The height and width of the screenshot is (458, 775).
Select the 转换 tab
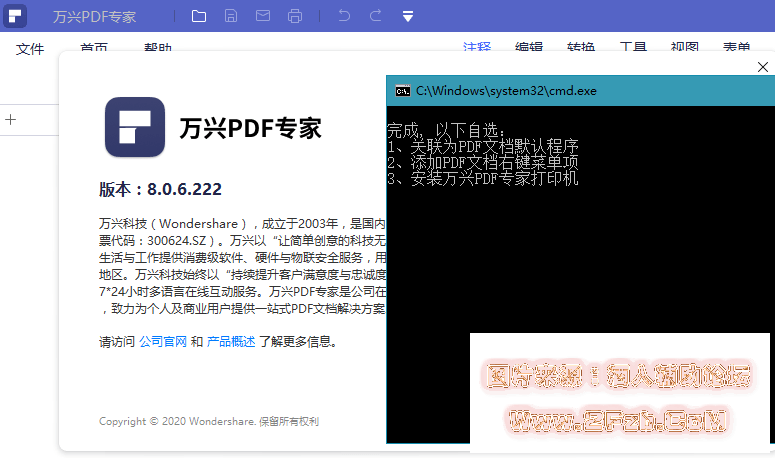[x=581, y=47]
